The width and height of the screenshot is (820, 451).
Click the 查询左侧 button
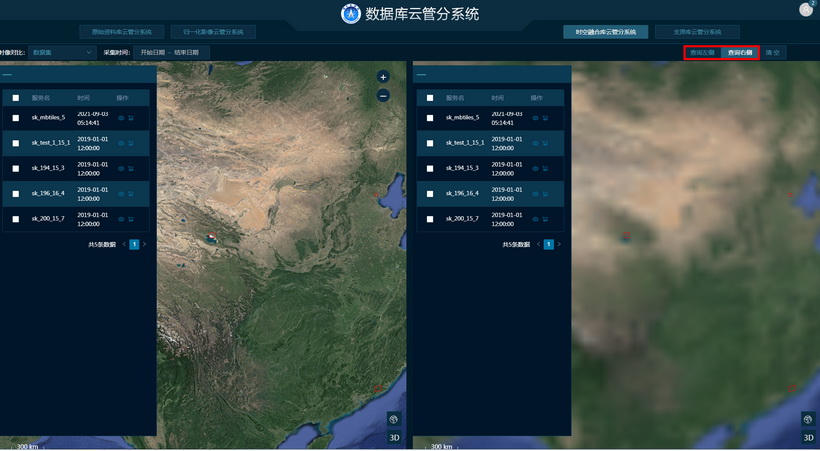pyautogui.click(x=702, y=52)
